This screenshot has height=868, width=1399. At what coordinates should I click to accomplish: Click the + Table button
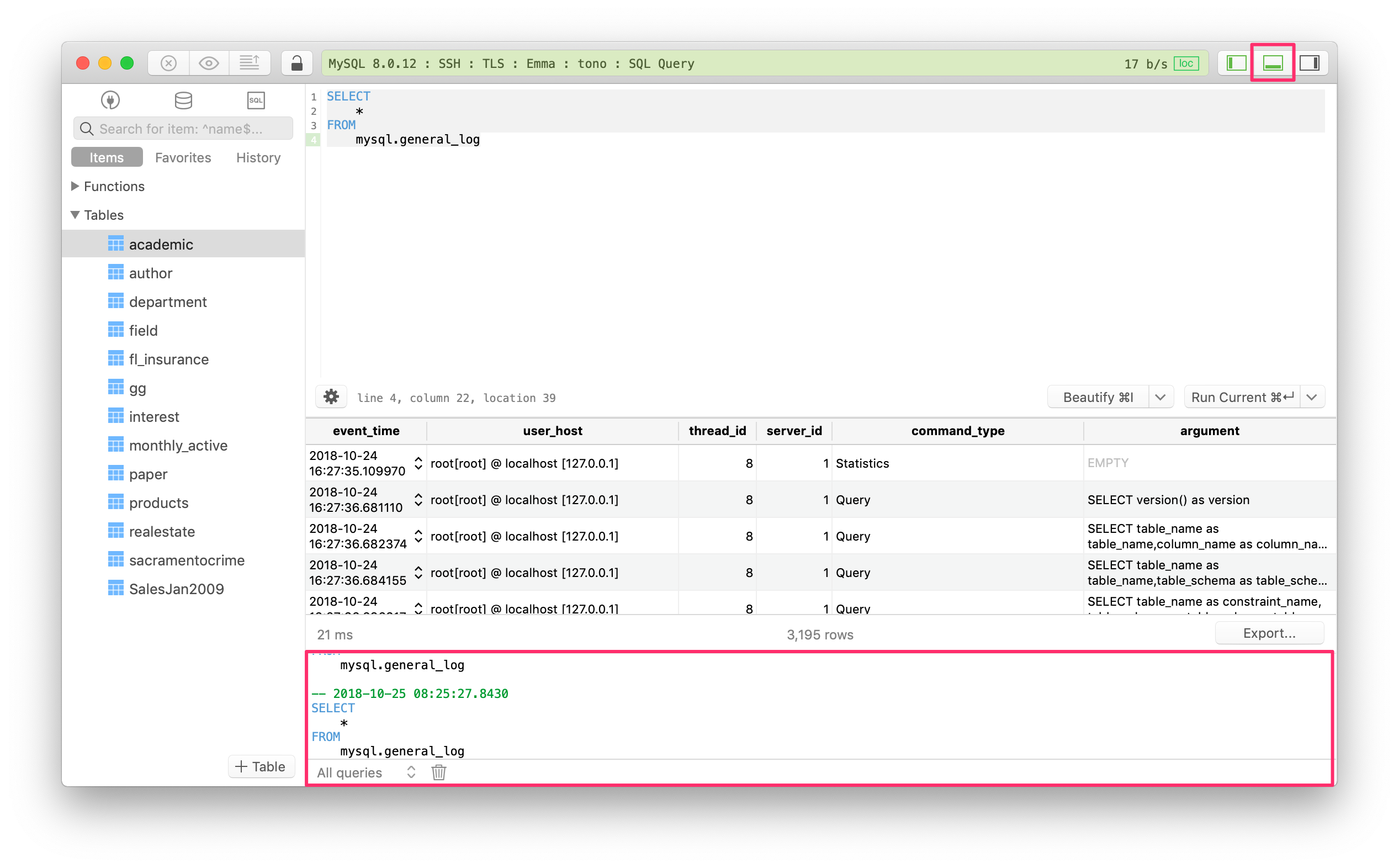(261, 766)
